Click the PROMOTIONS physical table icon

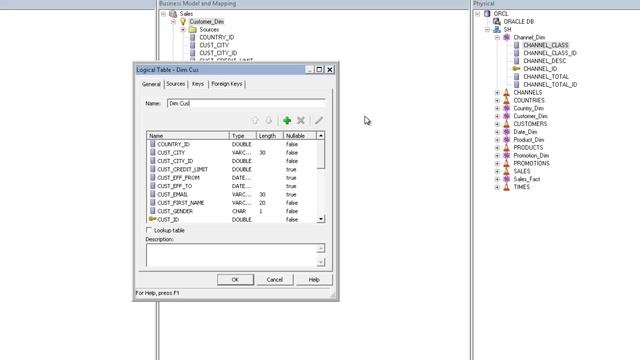click(x=507, y=163)
